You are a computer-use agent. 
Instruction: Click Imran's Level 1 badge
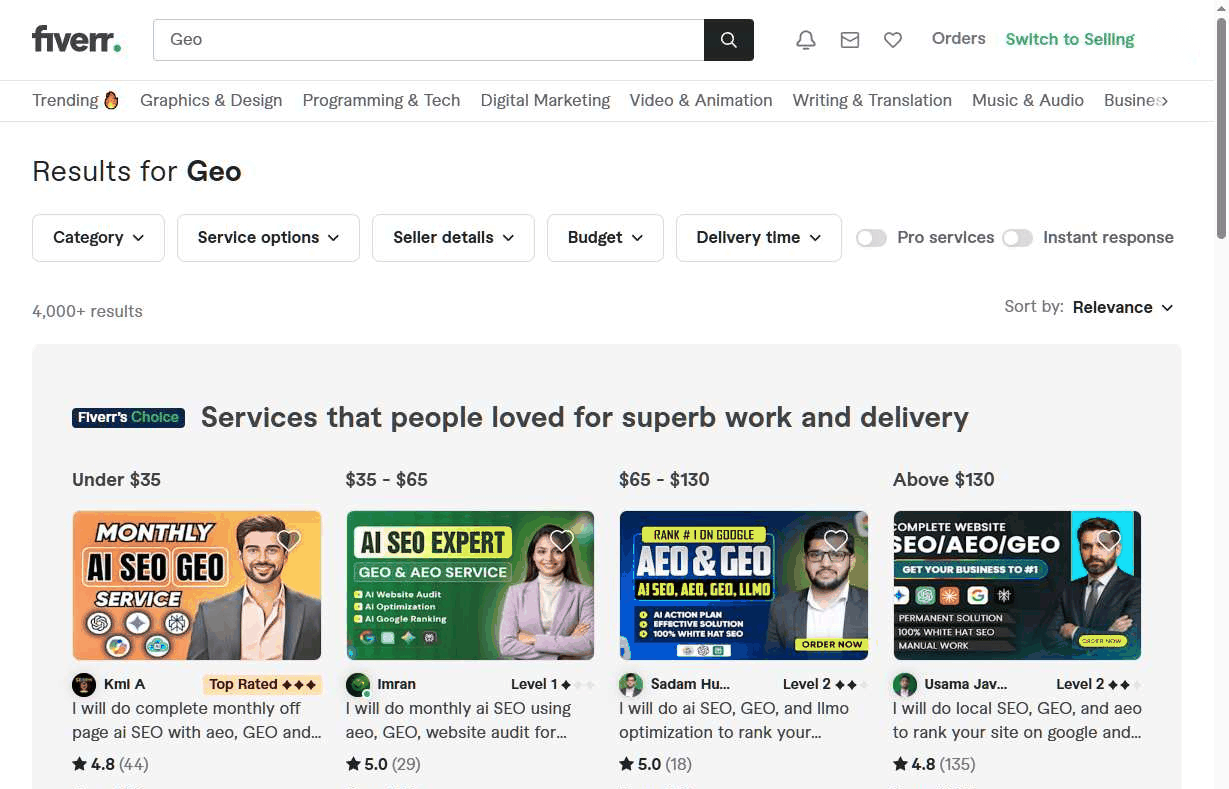[552, 684]
